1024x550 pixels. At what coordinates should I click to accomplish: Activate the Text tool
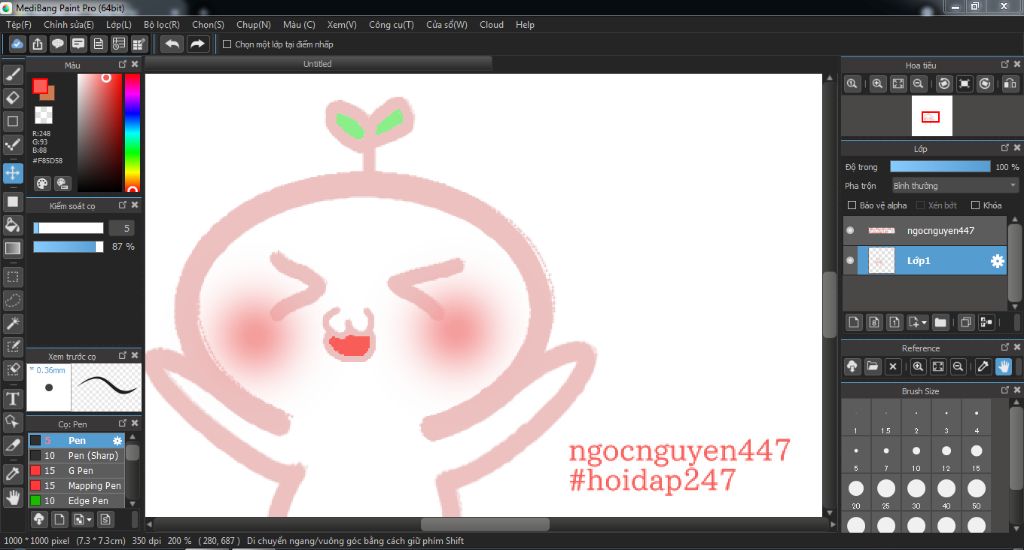tap(12, 398)
